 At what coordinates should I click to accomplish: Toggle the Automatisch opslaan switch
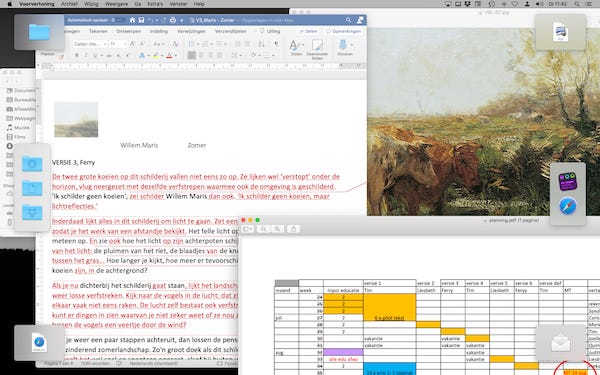117,20
